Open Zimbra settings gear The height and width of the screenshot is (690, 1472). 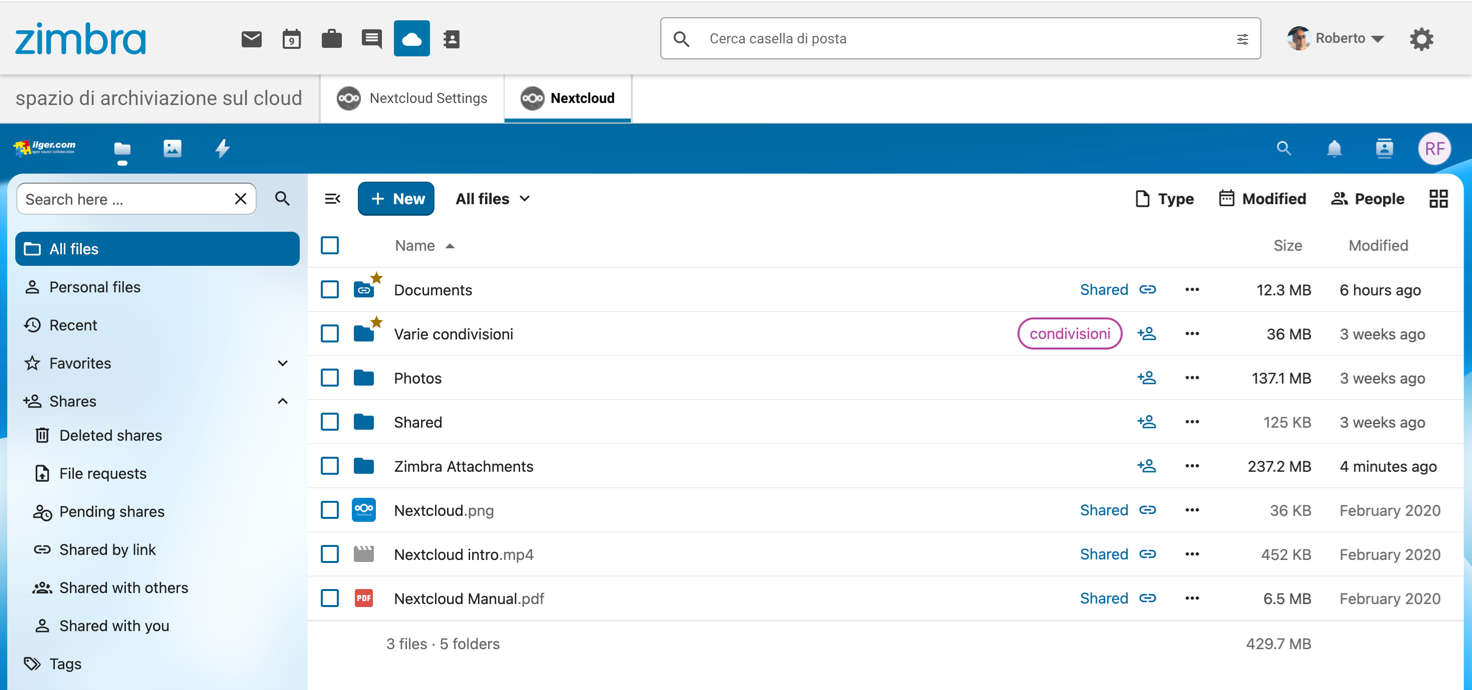click(1421, 39)
